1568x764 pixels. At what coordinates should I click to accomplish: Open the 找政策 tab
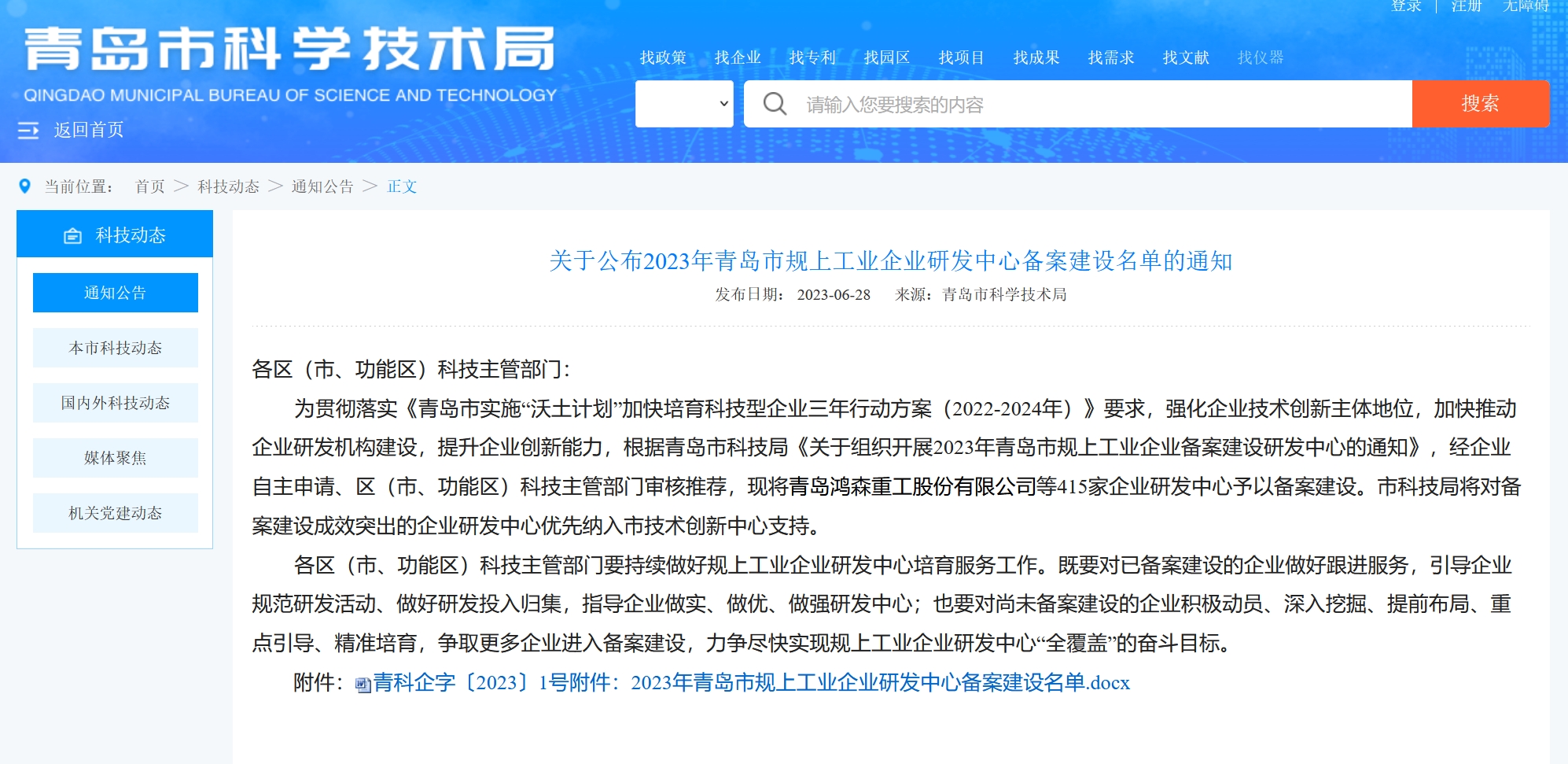pos(663,57)
